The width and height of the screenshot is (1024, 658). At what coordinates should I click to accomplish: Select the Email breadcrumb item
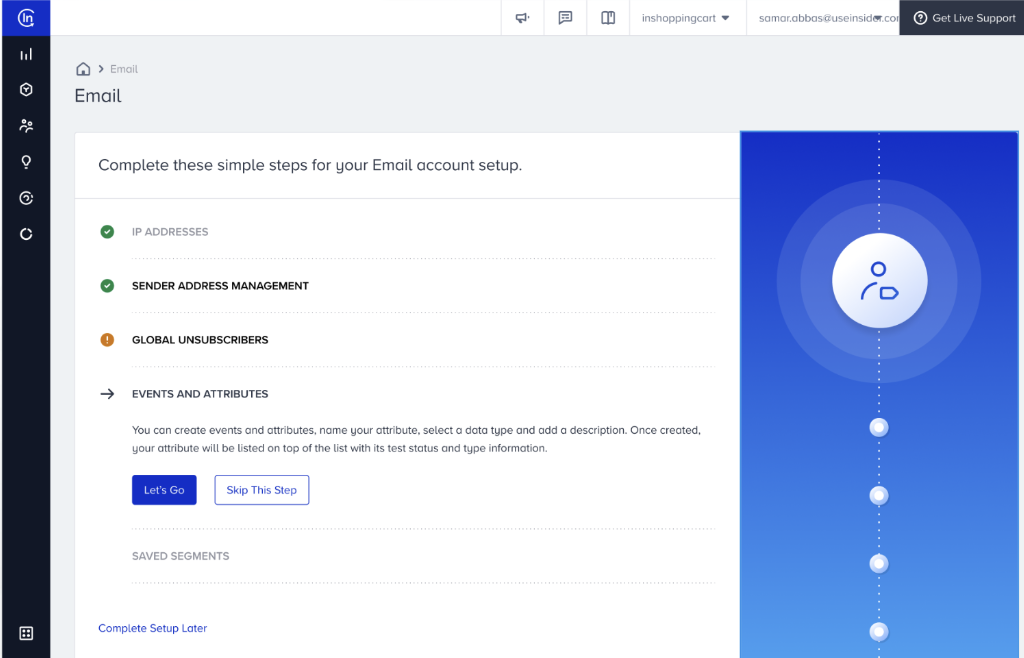[124, 68]
